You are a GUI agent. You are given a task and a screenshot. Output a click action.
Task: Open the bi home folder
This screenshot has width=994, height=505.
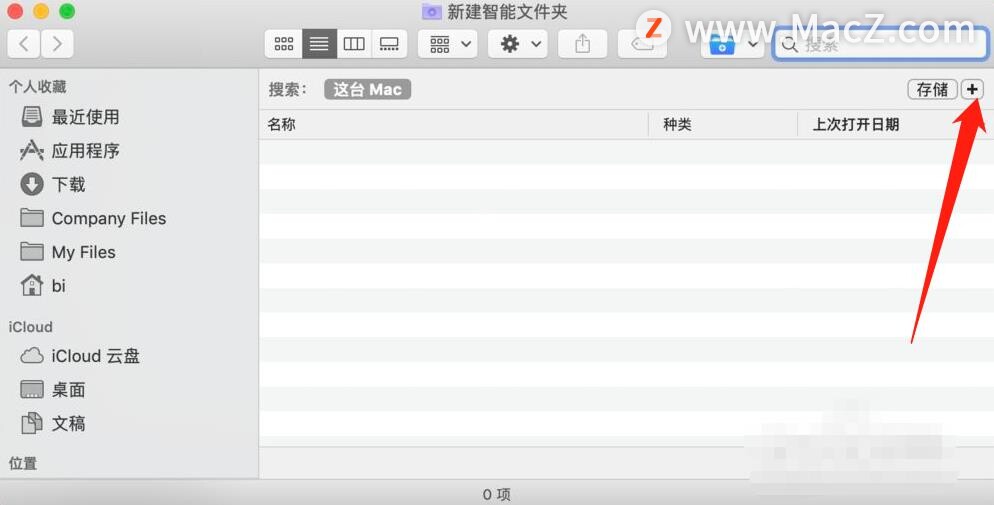tap(58, 286)
